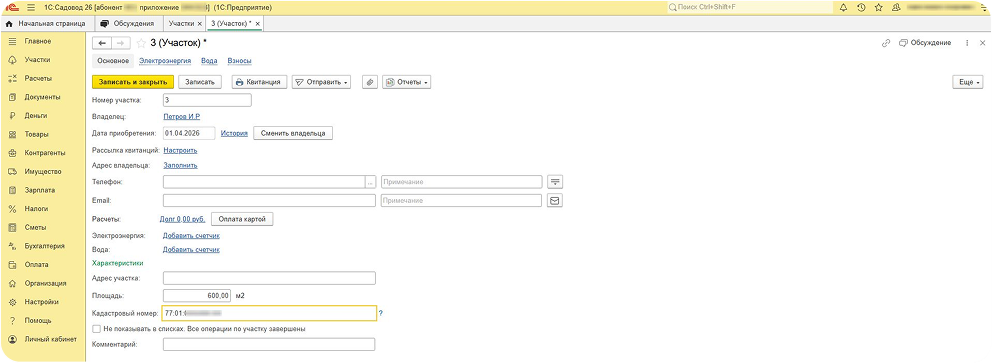The image size is (992, 363).
Task: Toggle 'Не показывать в списках' checkbox
Action: point(96,329)
